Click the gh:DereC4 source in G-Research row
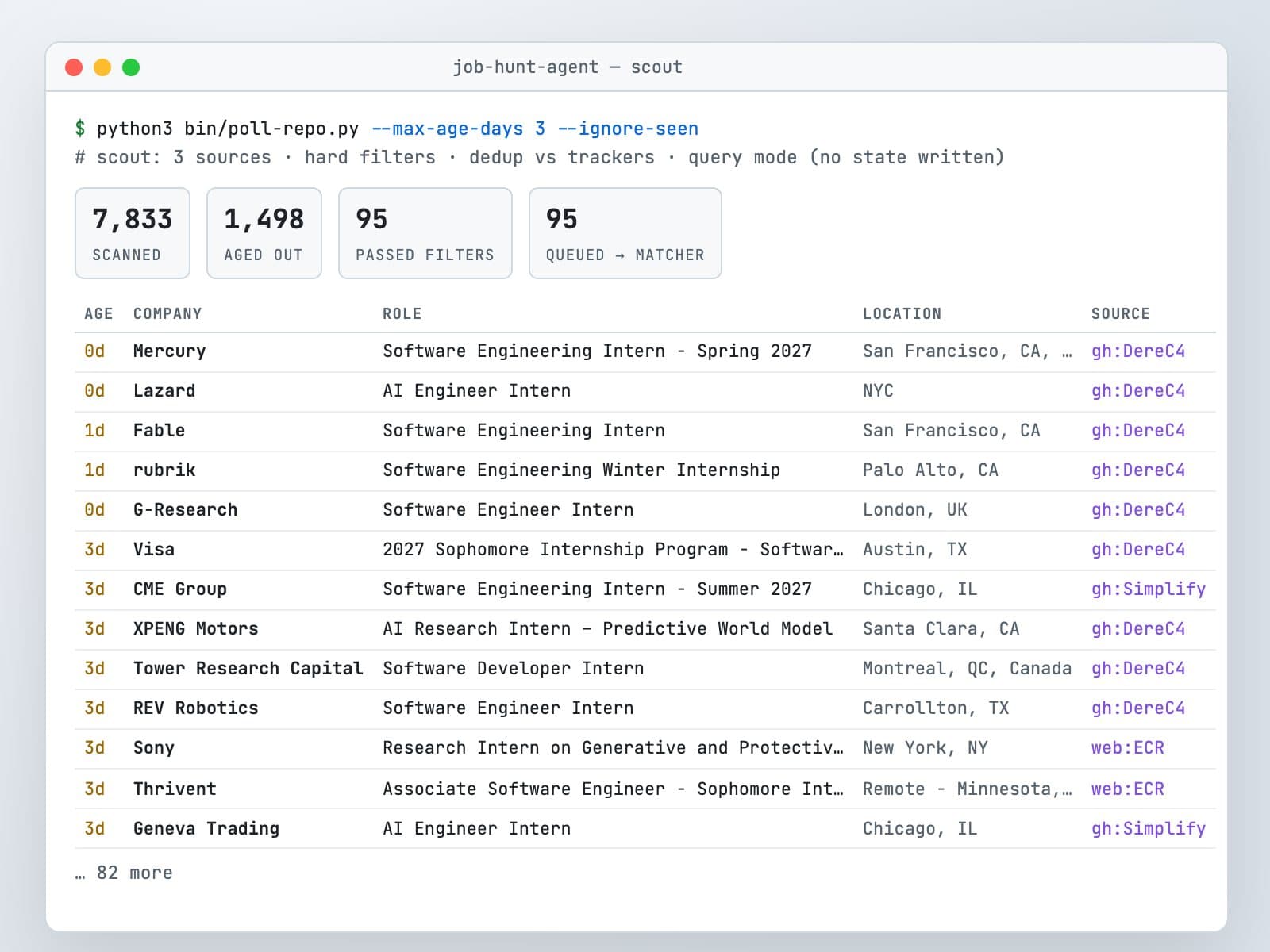Image resolution: width=1270 pixels, height=952 pixels. [1138, 510]
